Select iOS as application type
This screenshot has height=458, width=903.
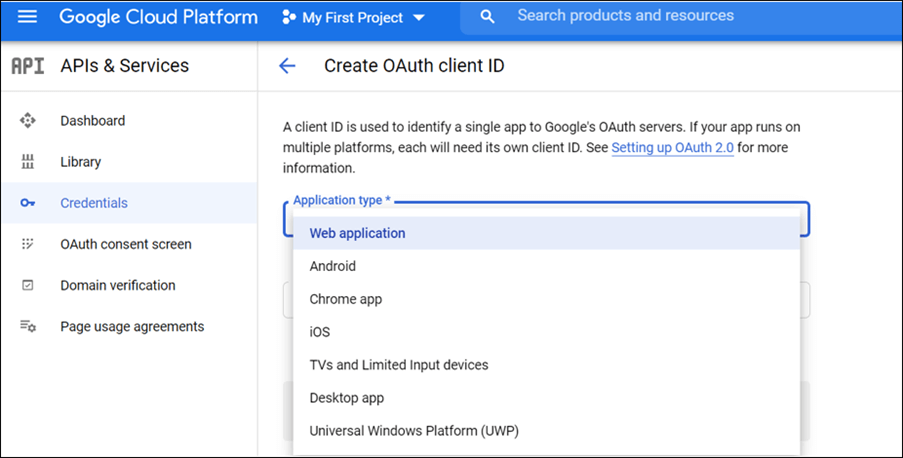click(320, 332)
